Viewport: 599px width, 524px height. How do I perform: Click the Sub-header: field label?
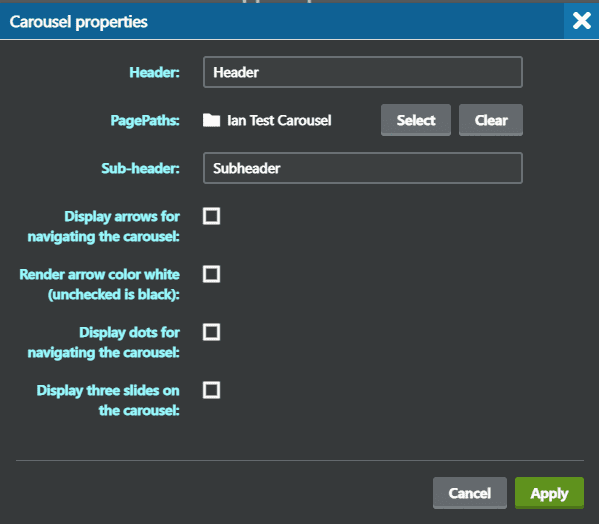tap(140, 168)
